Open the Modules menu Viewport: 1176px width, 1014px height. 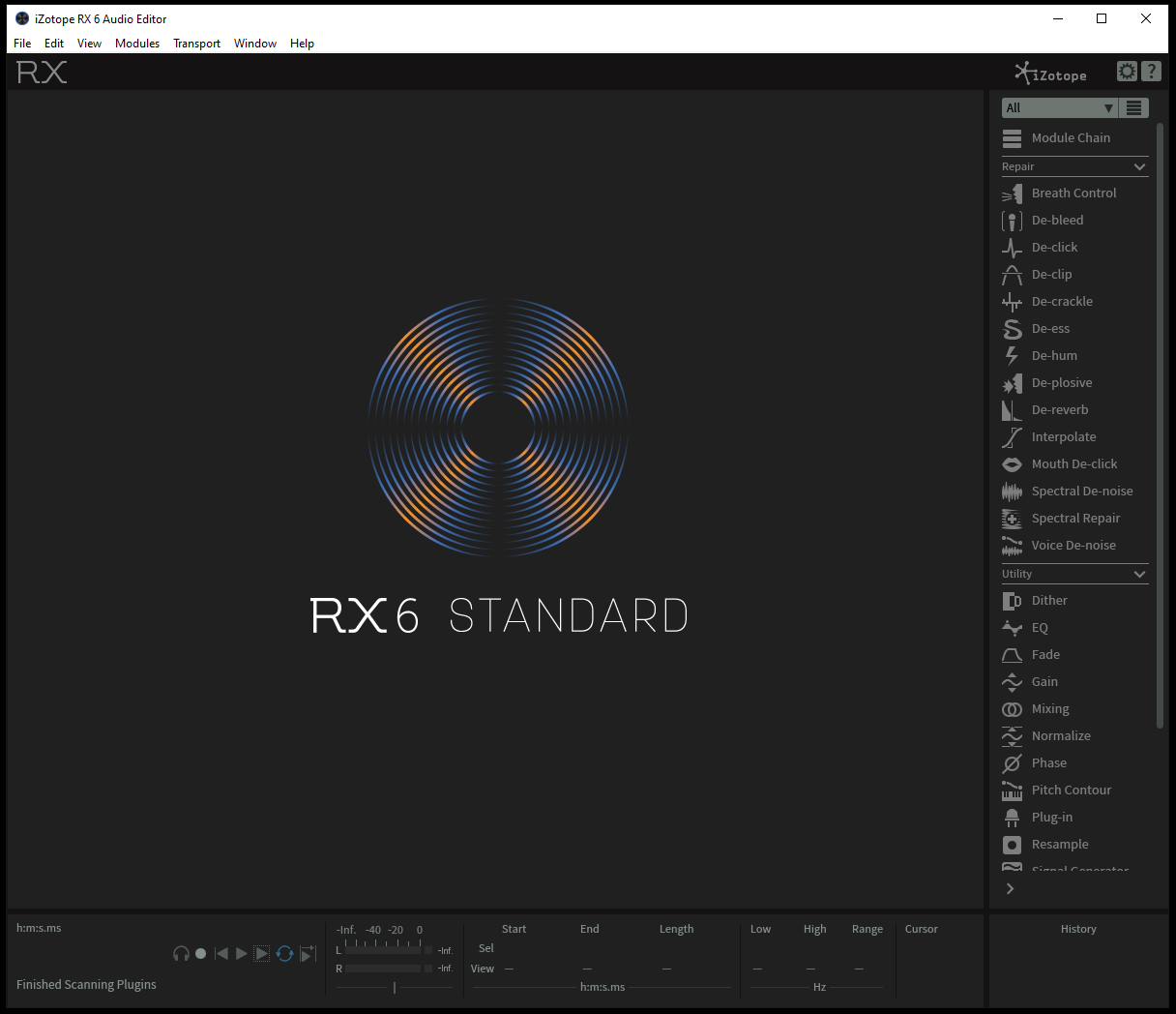click(x=137, y=44)
